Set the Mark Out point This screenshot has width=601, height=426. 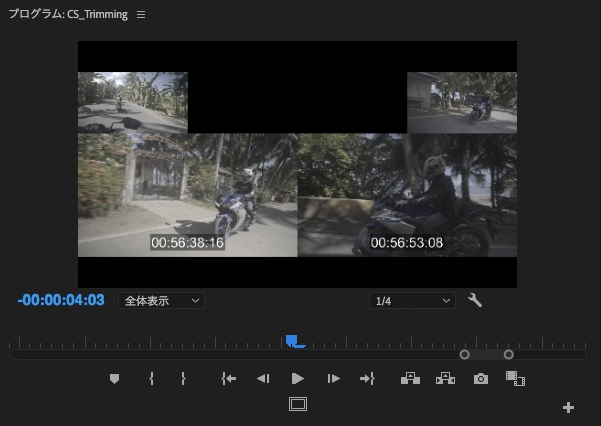pos(183,379)
